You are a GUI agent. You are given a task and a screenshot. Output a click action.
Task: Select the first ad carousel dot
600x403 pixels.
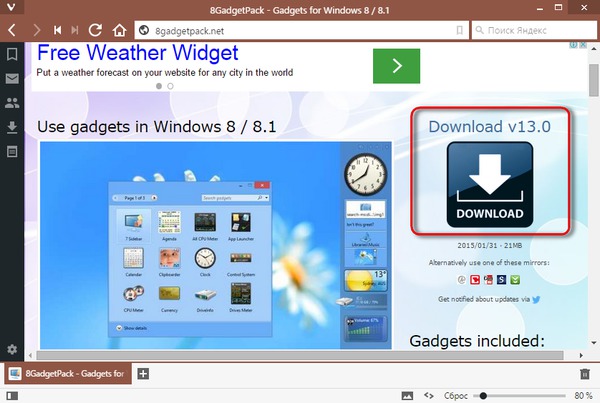coord(159,86)
